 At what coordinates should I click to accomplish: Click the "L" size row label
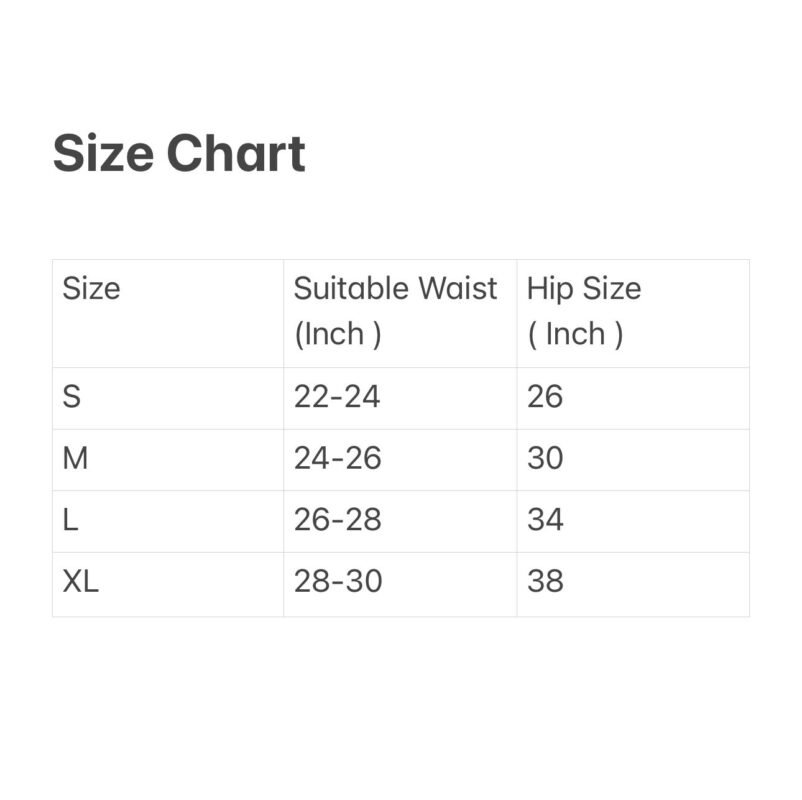click(70, 520)
